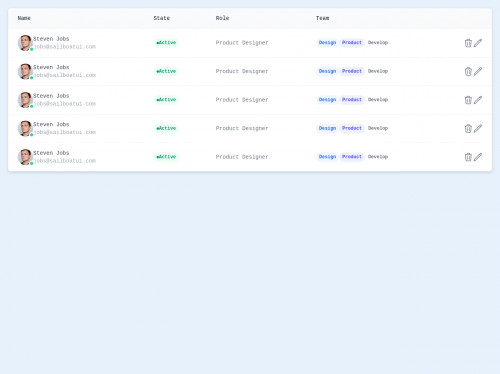This screenshot has height=374, width=500.
Task: Choose the Develop tag in the third row
Action: (378, 100)
